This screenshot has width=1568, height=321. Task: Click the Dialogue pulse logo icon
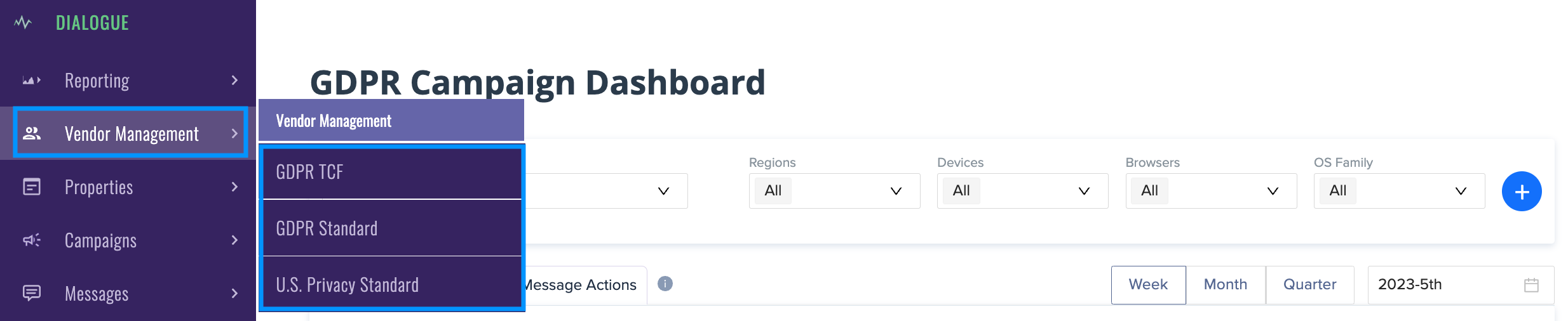[x=23, y=23]
